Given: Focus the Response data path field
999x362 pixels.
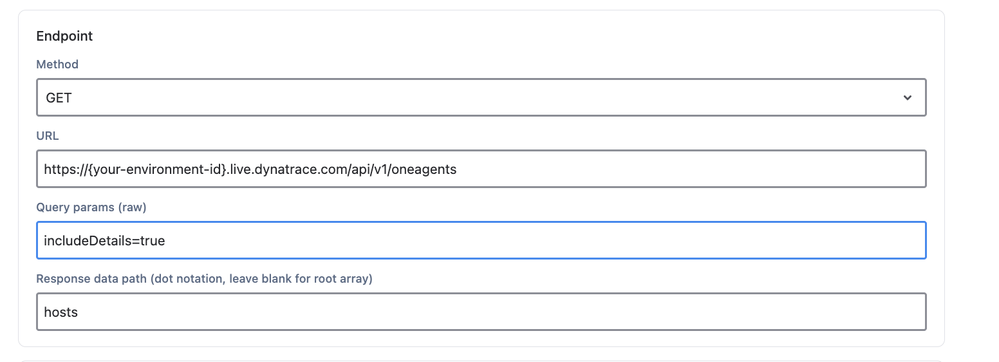Looking at the screenshot, I should pyautogui.click(x=481, y=312).
